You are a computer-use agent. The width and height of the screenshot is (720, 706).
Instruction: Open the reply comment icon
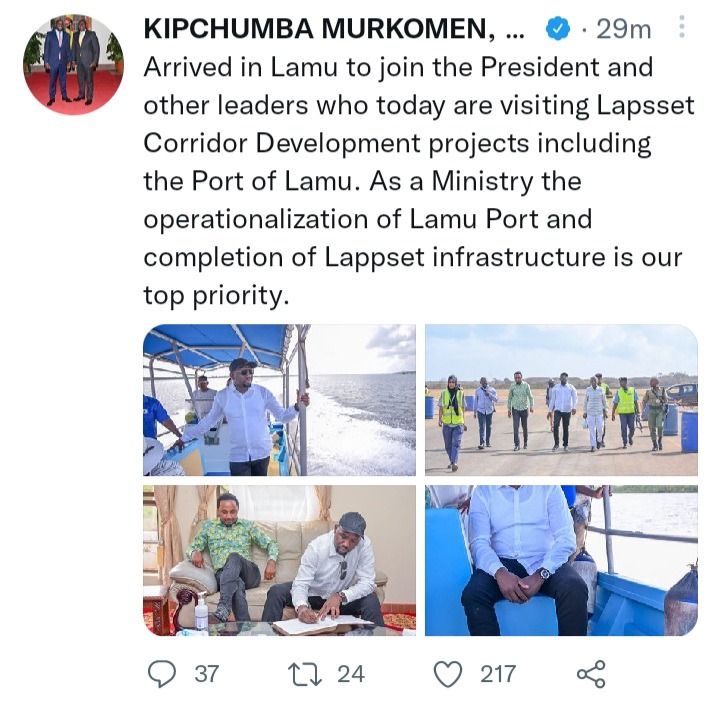[x=162, y=674]
